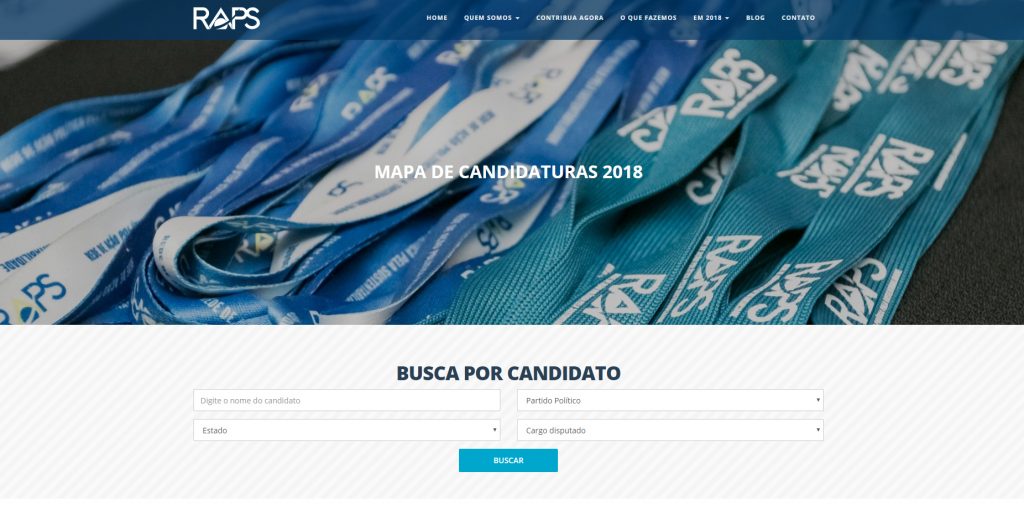Click the RAPS logo in header
The image size is (1024, 513).
pos(227,18)
